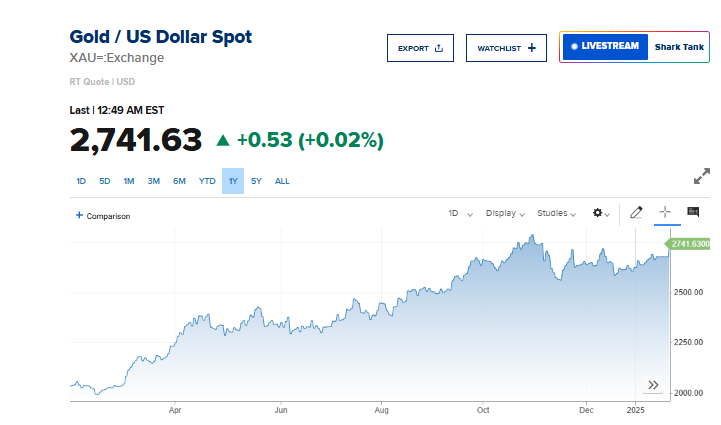
Task: Select the 5D time range
Action: point(104,181)
